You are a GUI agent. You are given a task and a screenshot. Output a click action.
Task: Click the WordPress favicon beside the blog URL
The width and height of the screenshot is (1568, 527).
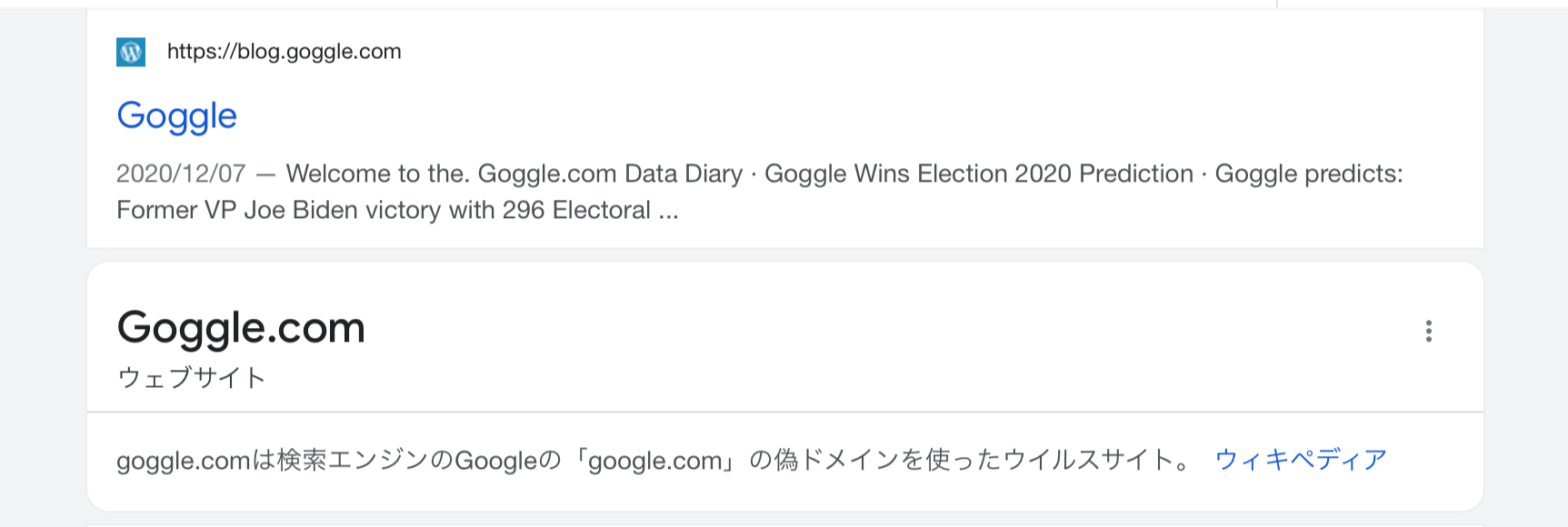[x=131, y=52]
